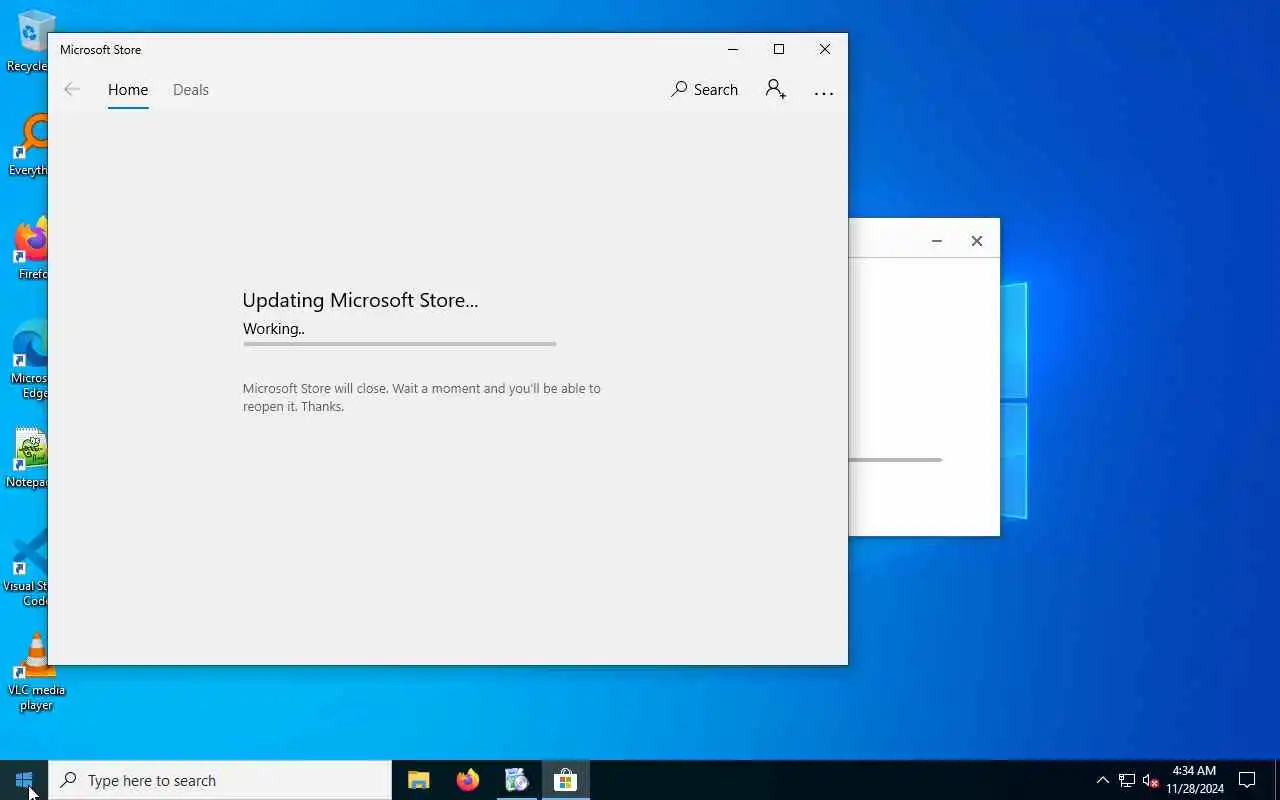Image resolution: width=1280 pixels, height=800 pixels.
Task: Close the background white window
Action: click(x=977, y=241)
